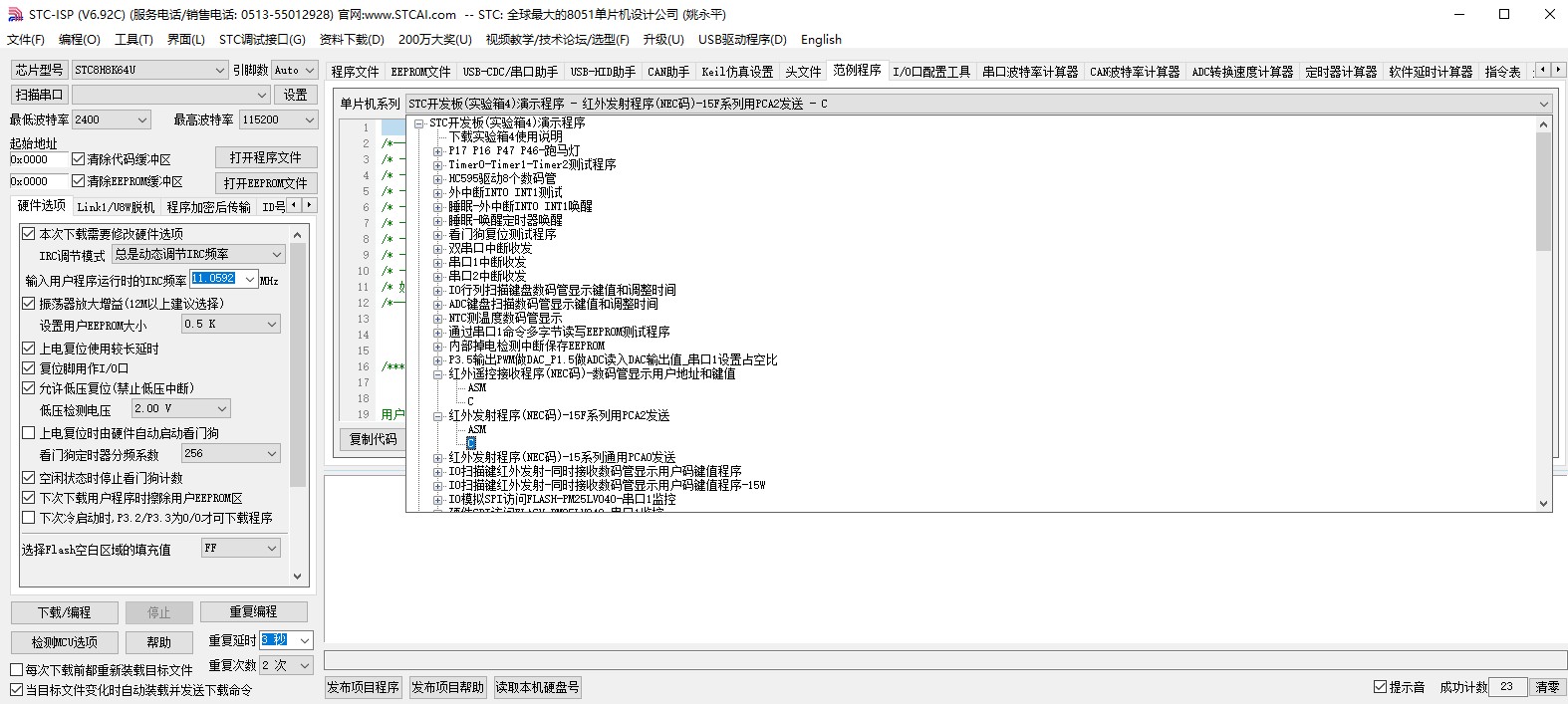Select 下载实验箱4使用说明 tree item
1568x704 pixels.
[x=505, y=136]
